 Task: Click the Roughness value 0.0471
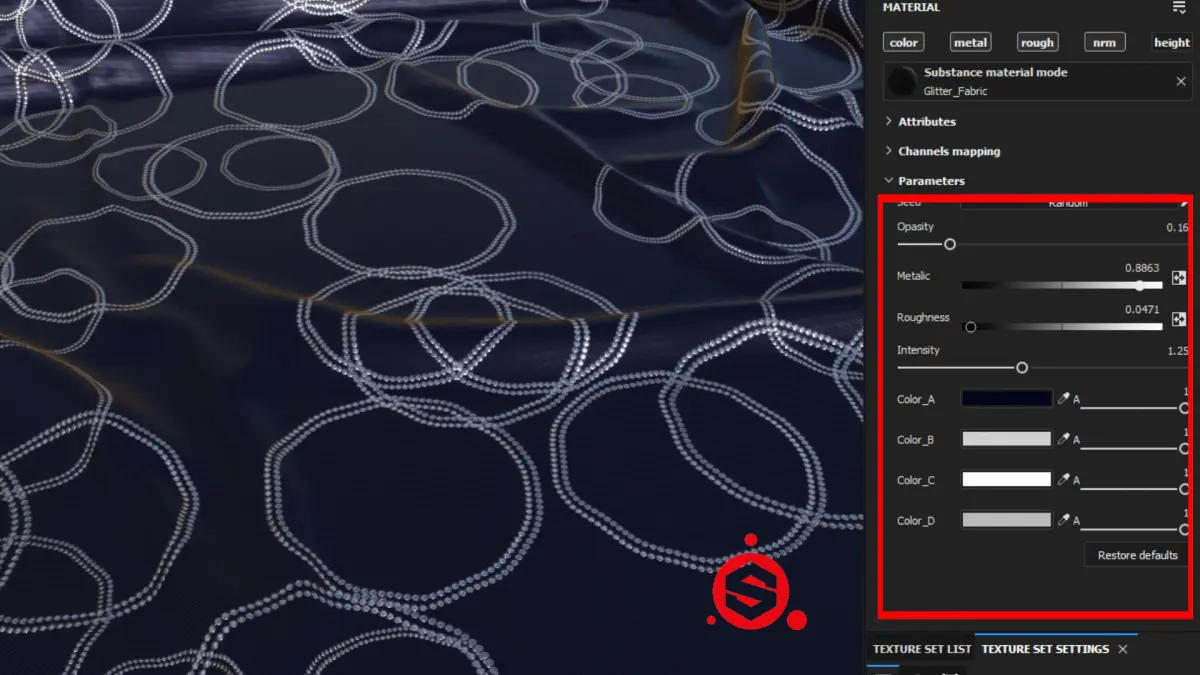(1142, 309)
